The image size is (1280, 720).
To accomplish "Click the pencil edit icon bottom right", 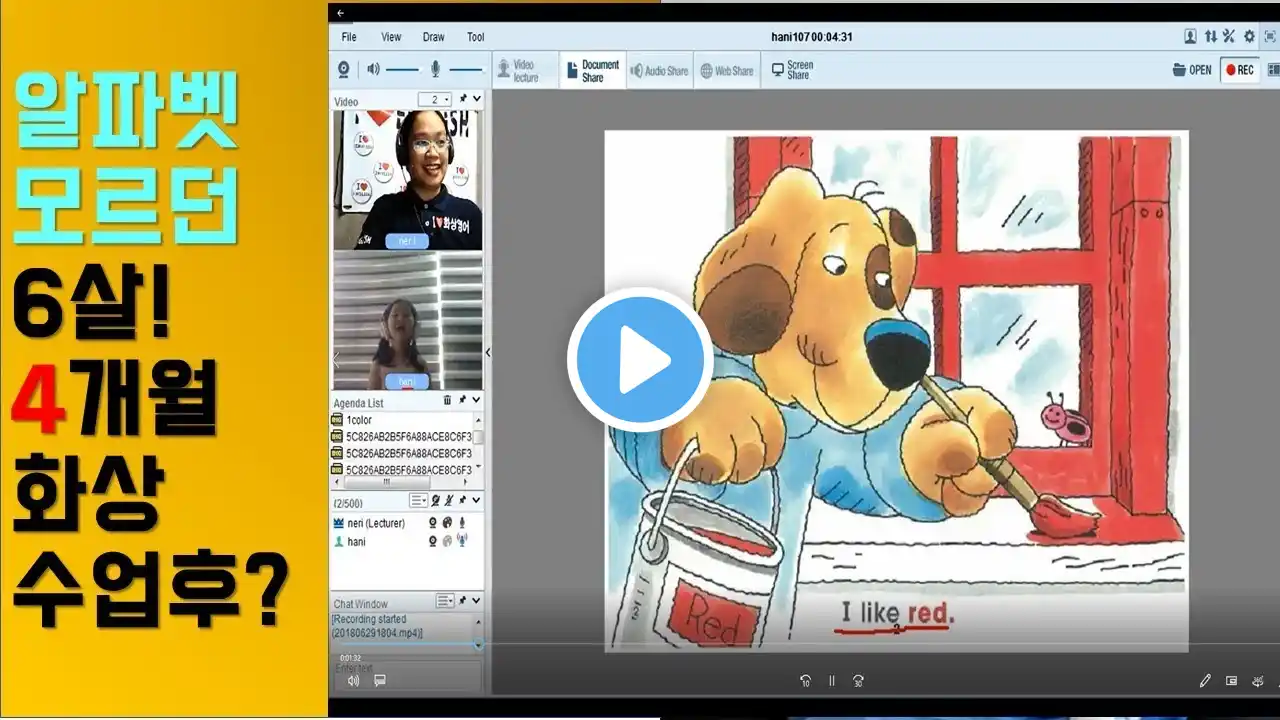I will [x=1205, y=681].
